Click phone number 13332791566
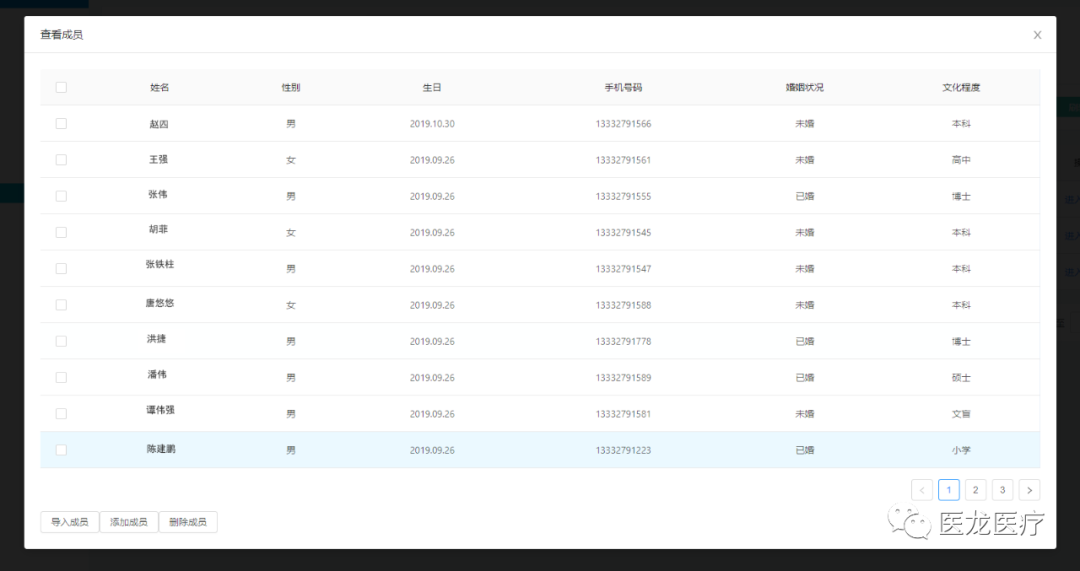 point(623,124)
